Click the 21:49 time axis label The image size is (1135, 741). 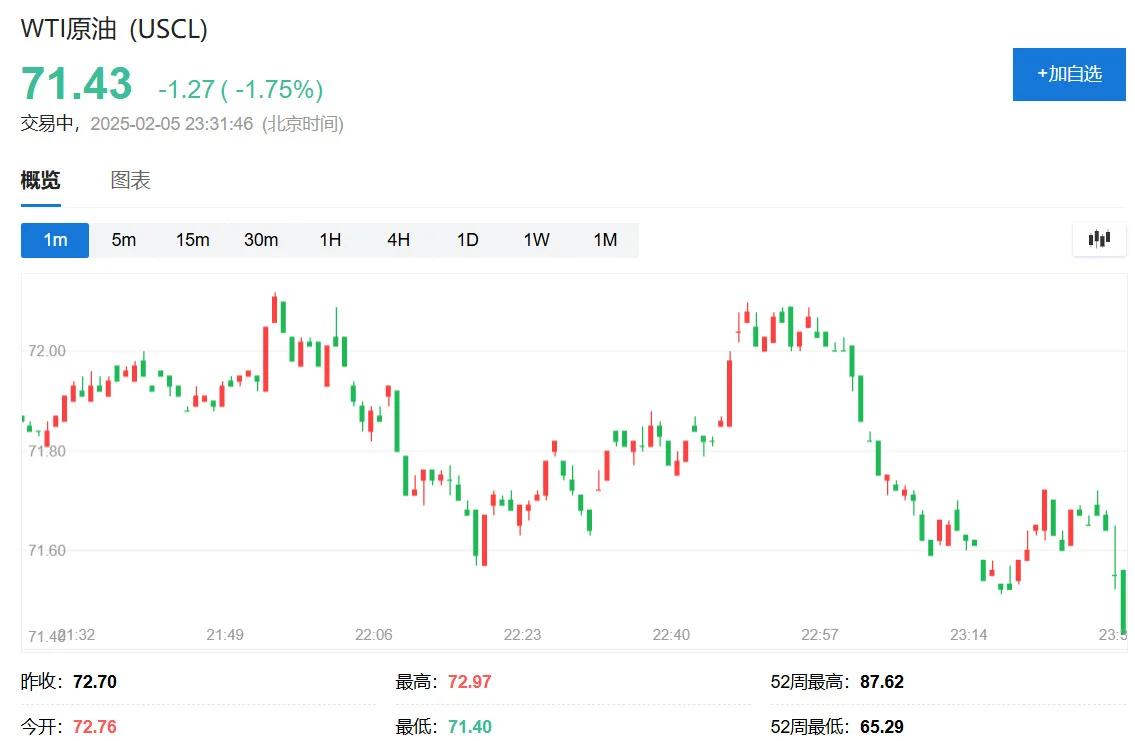[224, 635]
